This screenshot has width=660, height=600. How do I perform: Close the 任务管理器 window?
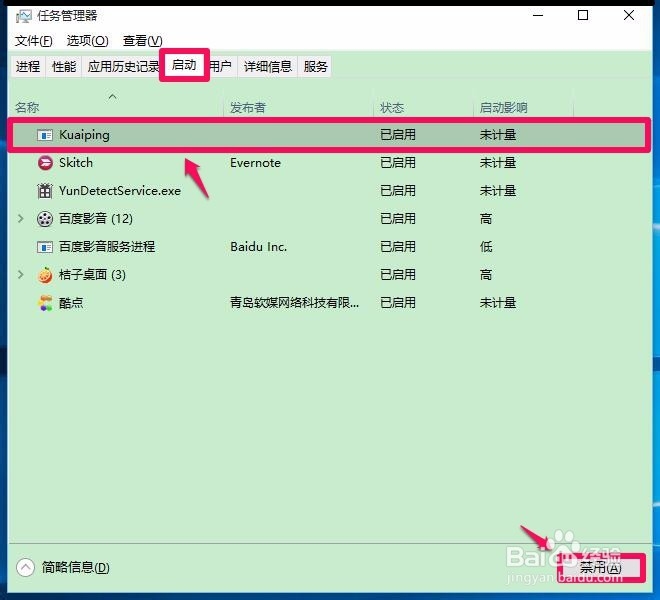click(629, 16)
